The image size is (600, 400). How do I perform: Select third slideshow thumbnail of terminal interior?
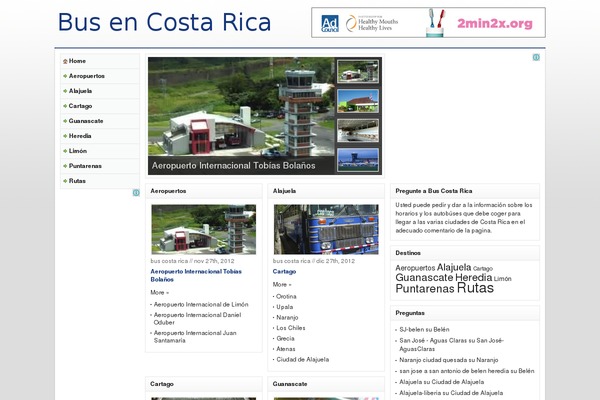coord(358,131)
